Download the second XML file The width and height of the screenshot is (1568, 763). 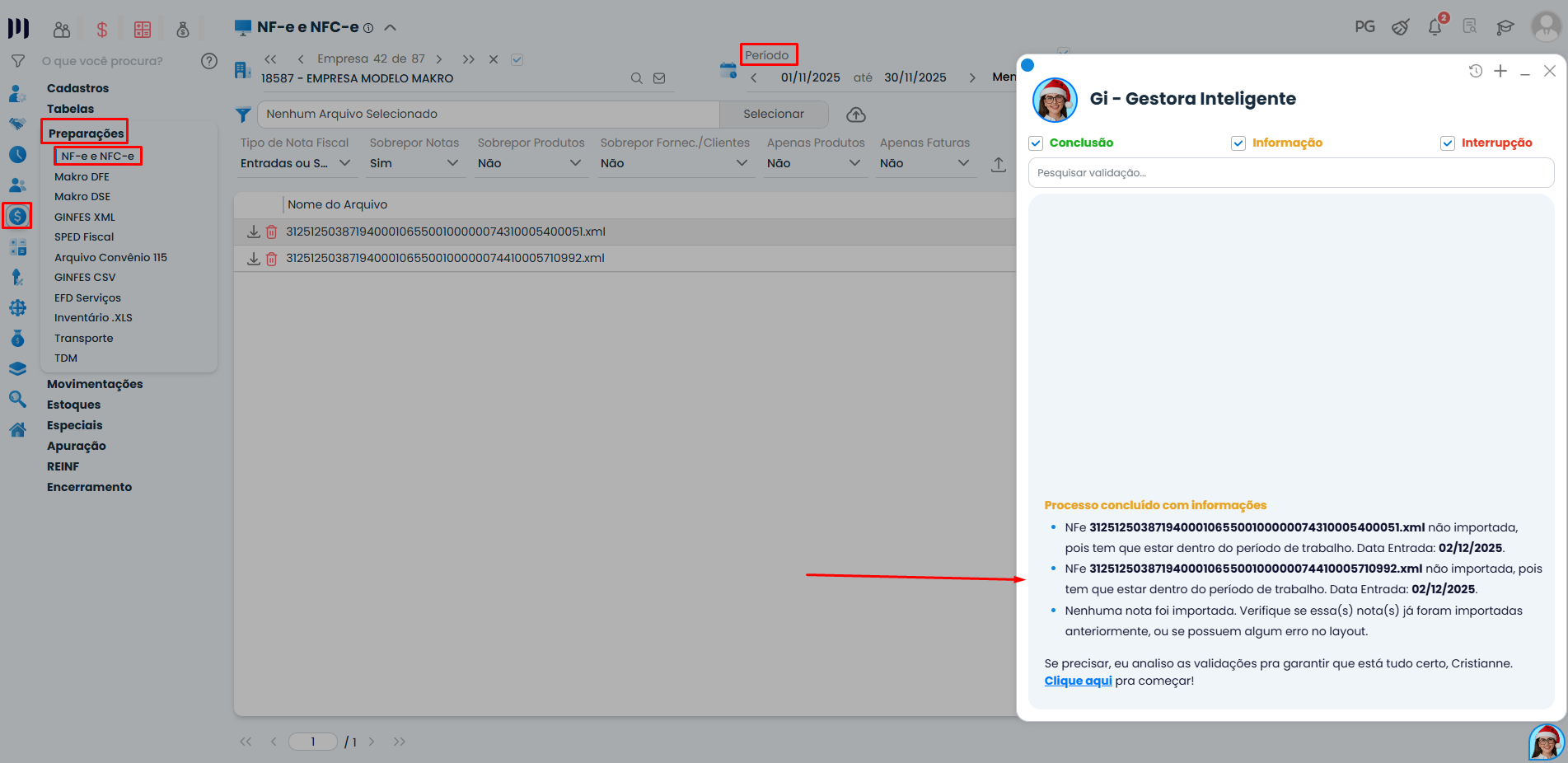[254, 258]
